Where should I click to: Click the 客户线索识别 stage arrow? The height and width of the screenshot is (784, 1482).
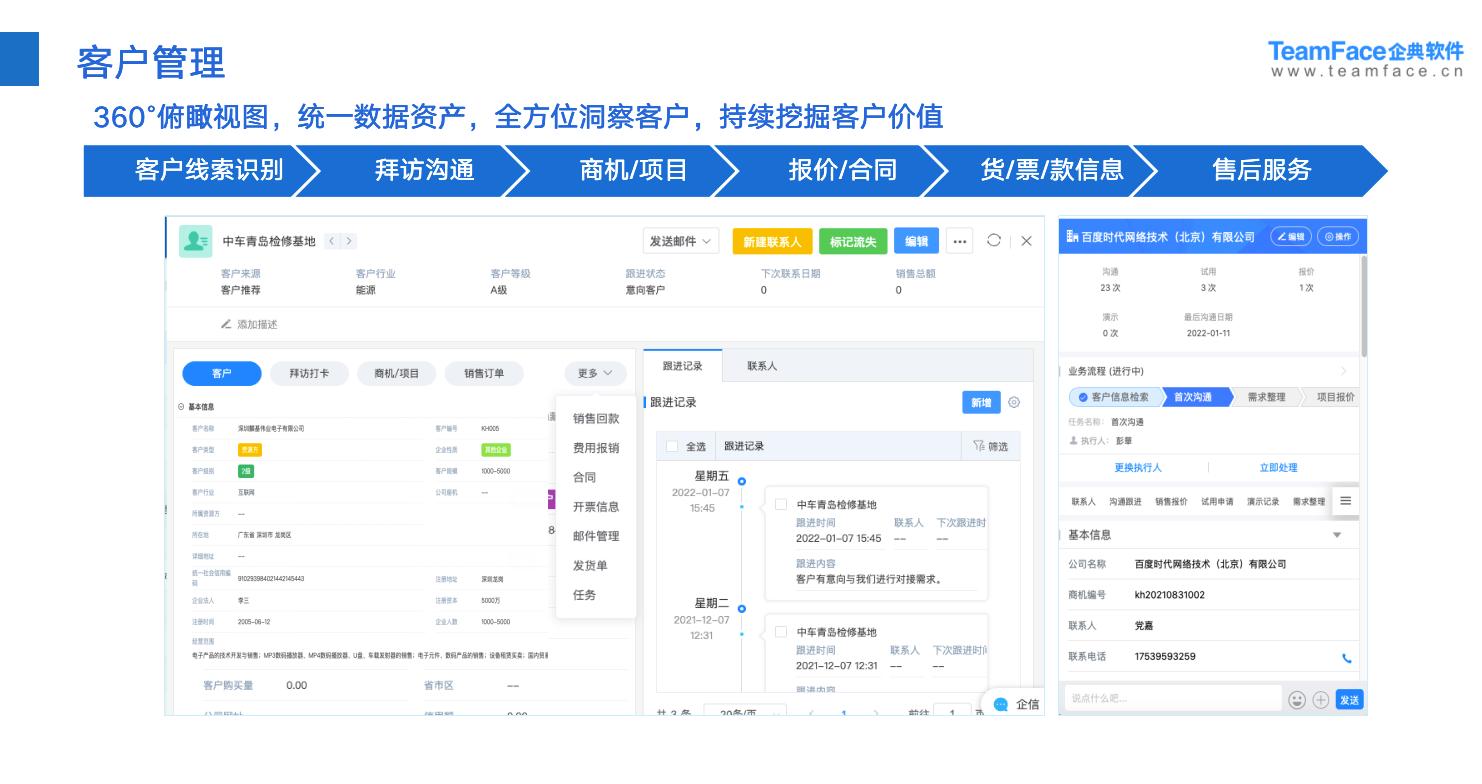pyautogui.click(x=201, y=170)
